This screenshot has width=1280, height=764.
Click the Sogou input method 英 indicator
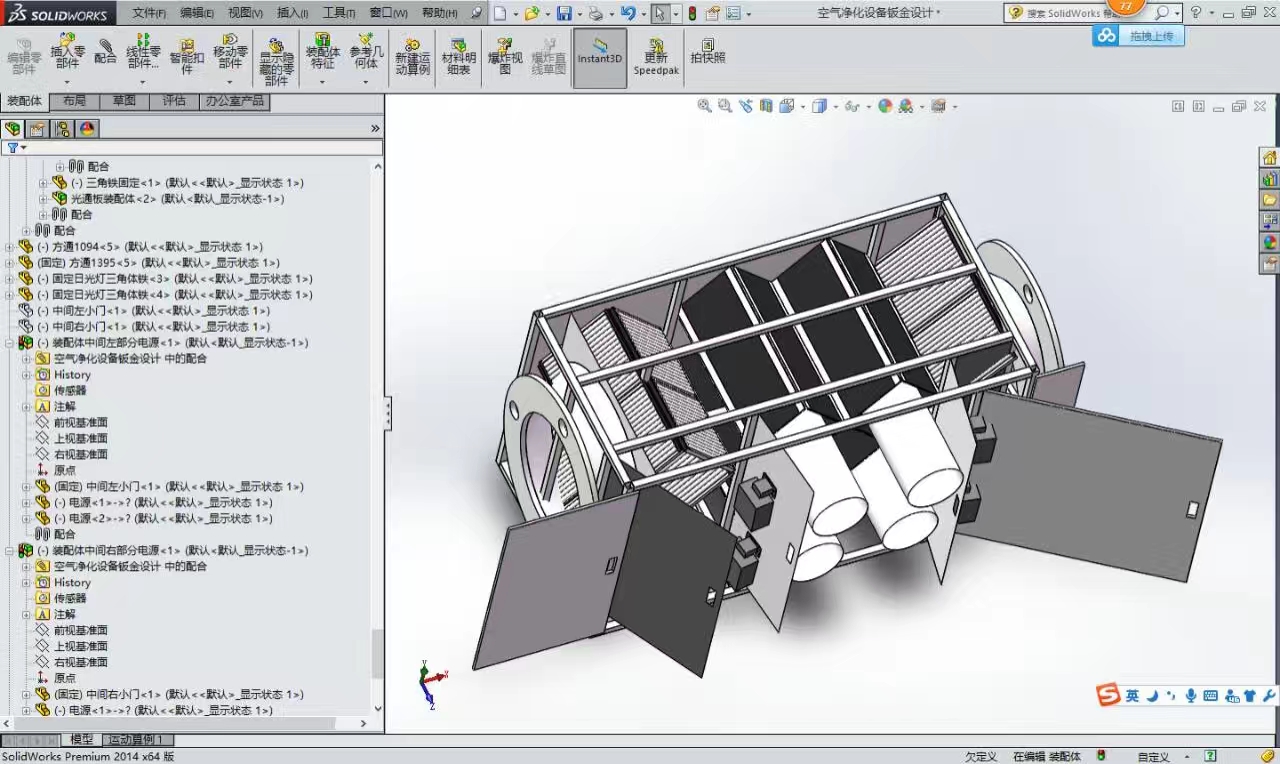(x=1131, y=696)
